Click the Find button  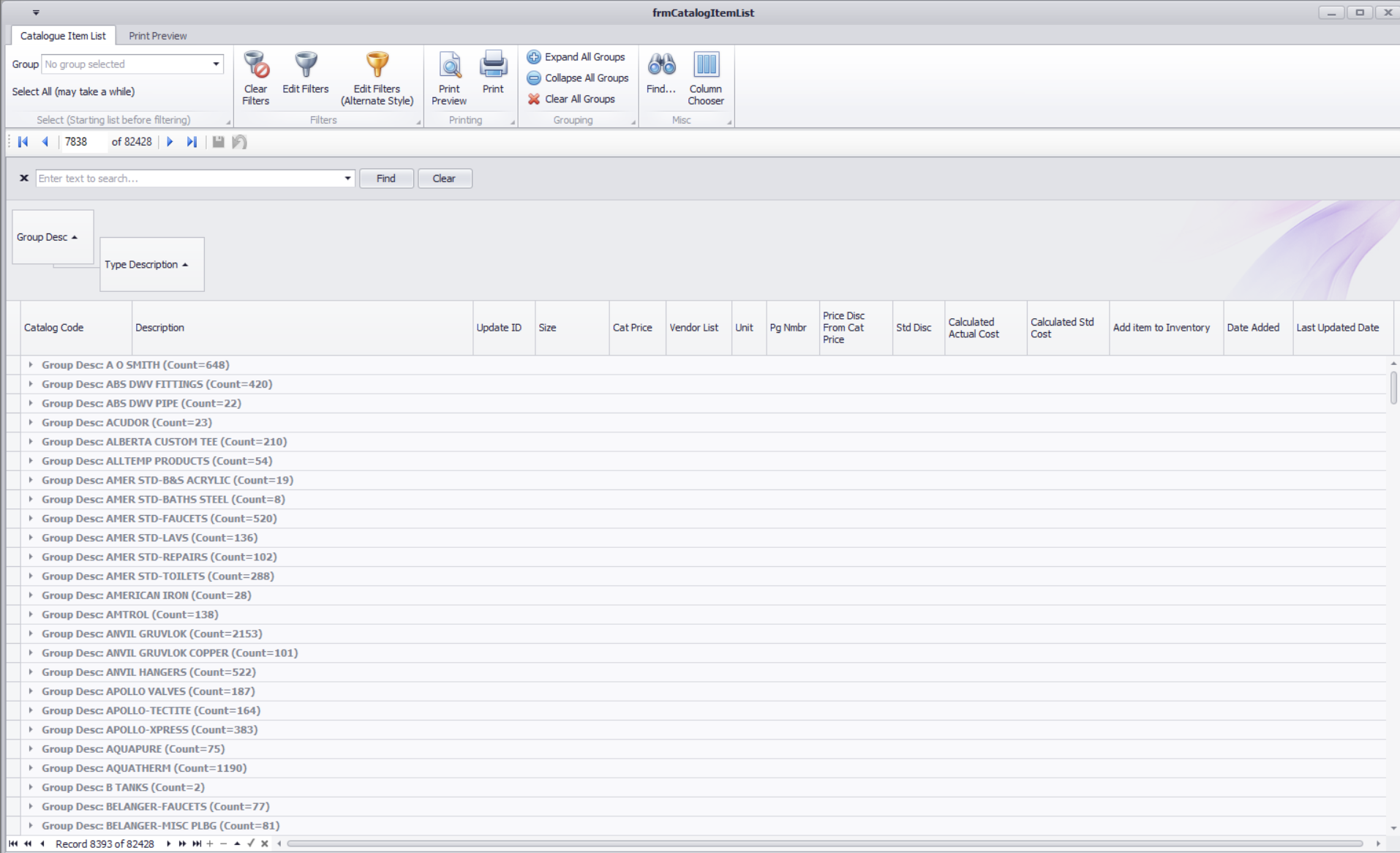tap(386, 178)
